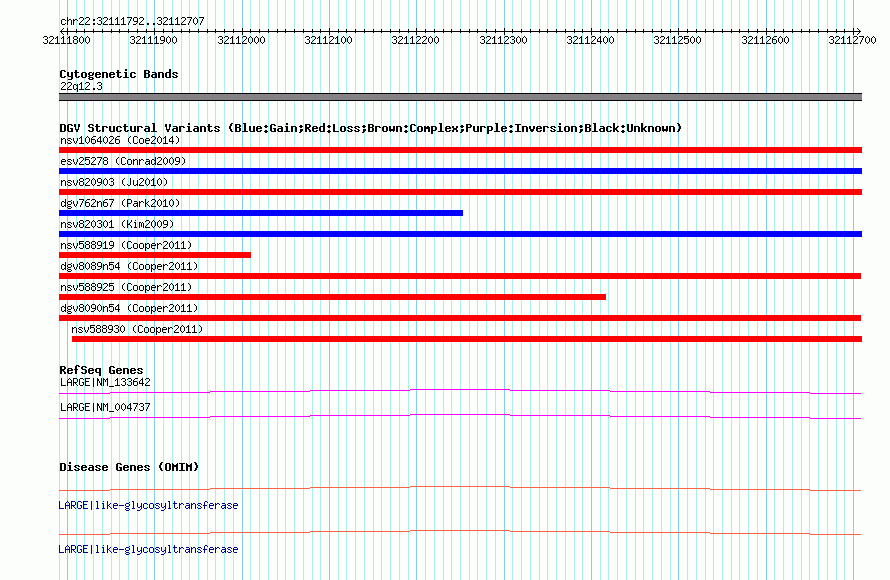This screenshot has width=890, height=580.
Task: Click the gray 22q12.3 cytogenetic band bar
Action: [460, 97]
